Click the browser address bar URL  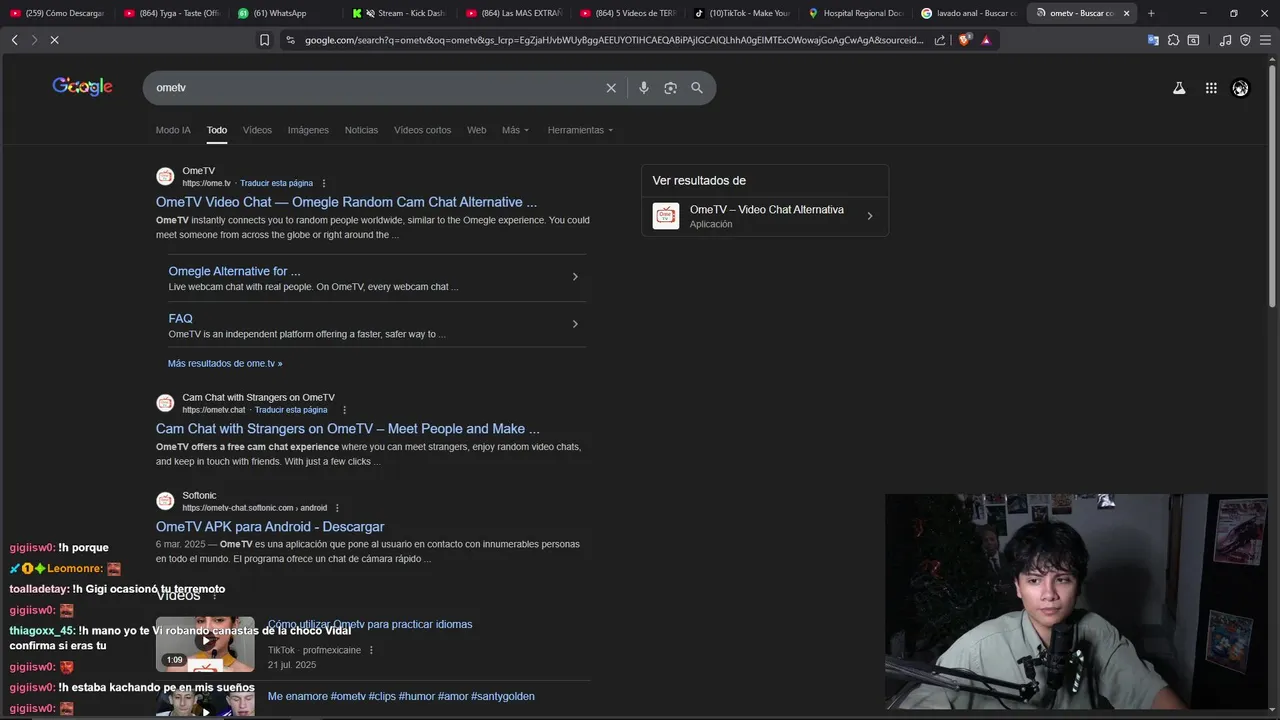pos(614,40)
